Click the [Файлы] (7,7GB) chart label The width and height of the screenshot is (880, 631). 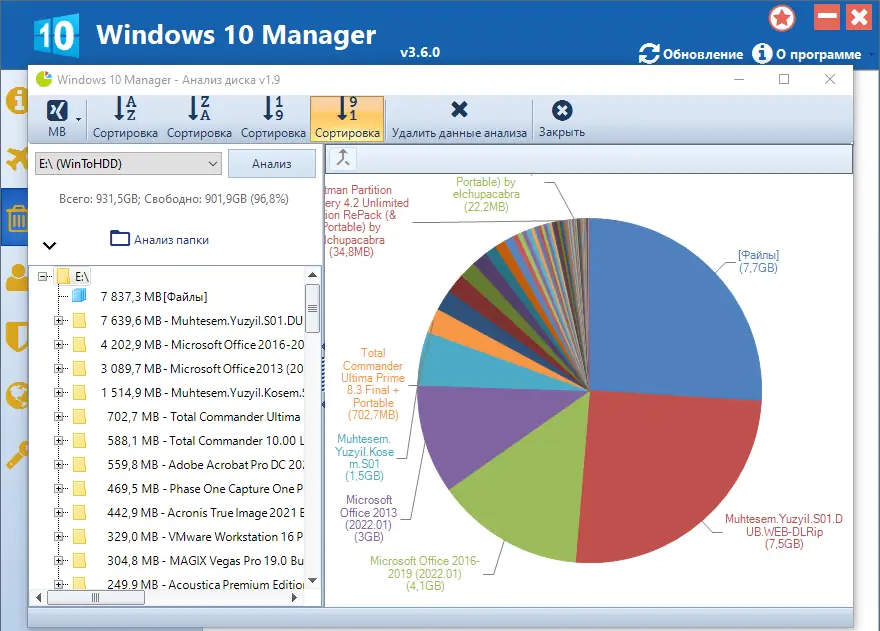coord(758,261)
